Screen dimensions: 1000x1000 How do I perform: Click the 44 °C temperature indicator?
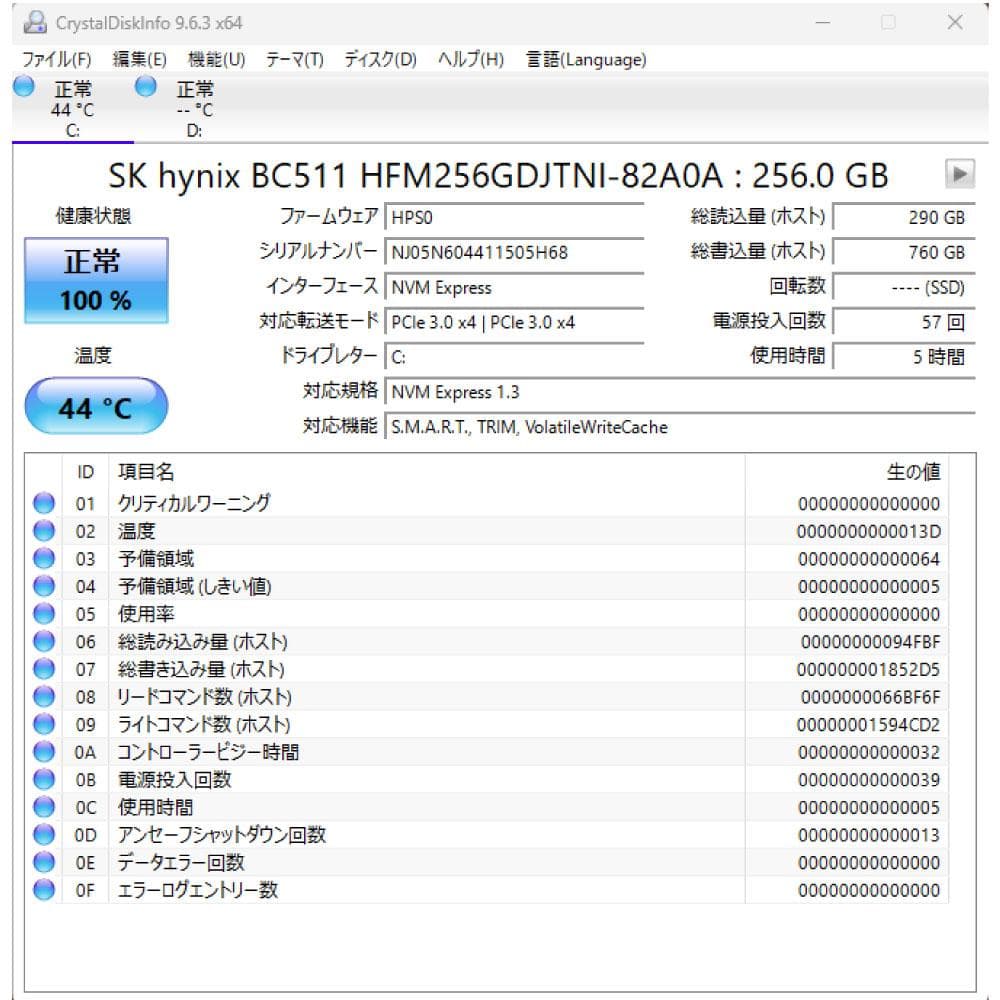(x=95, y=404)
